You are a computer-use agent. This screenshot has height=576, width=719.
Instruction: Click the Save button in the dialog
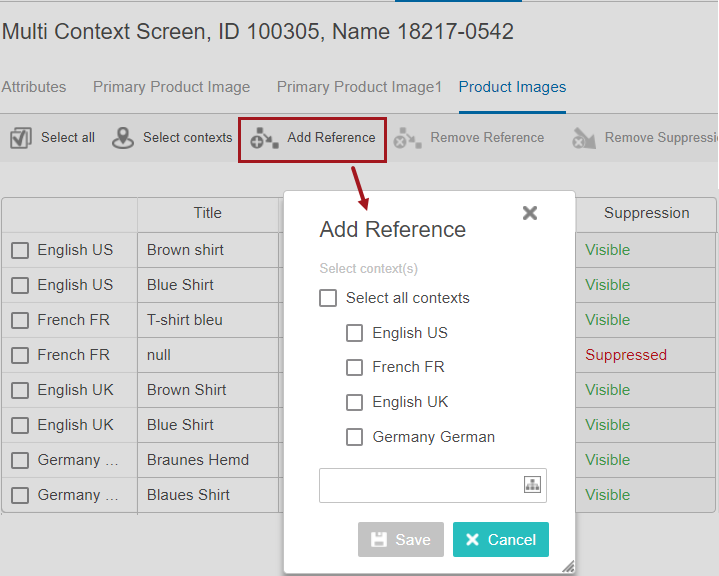tap(401, 540)
